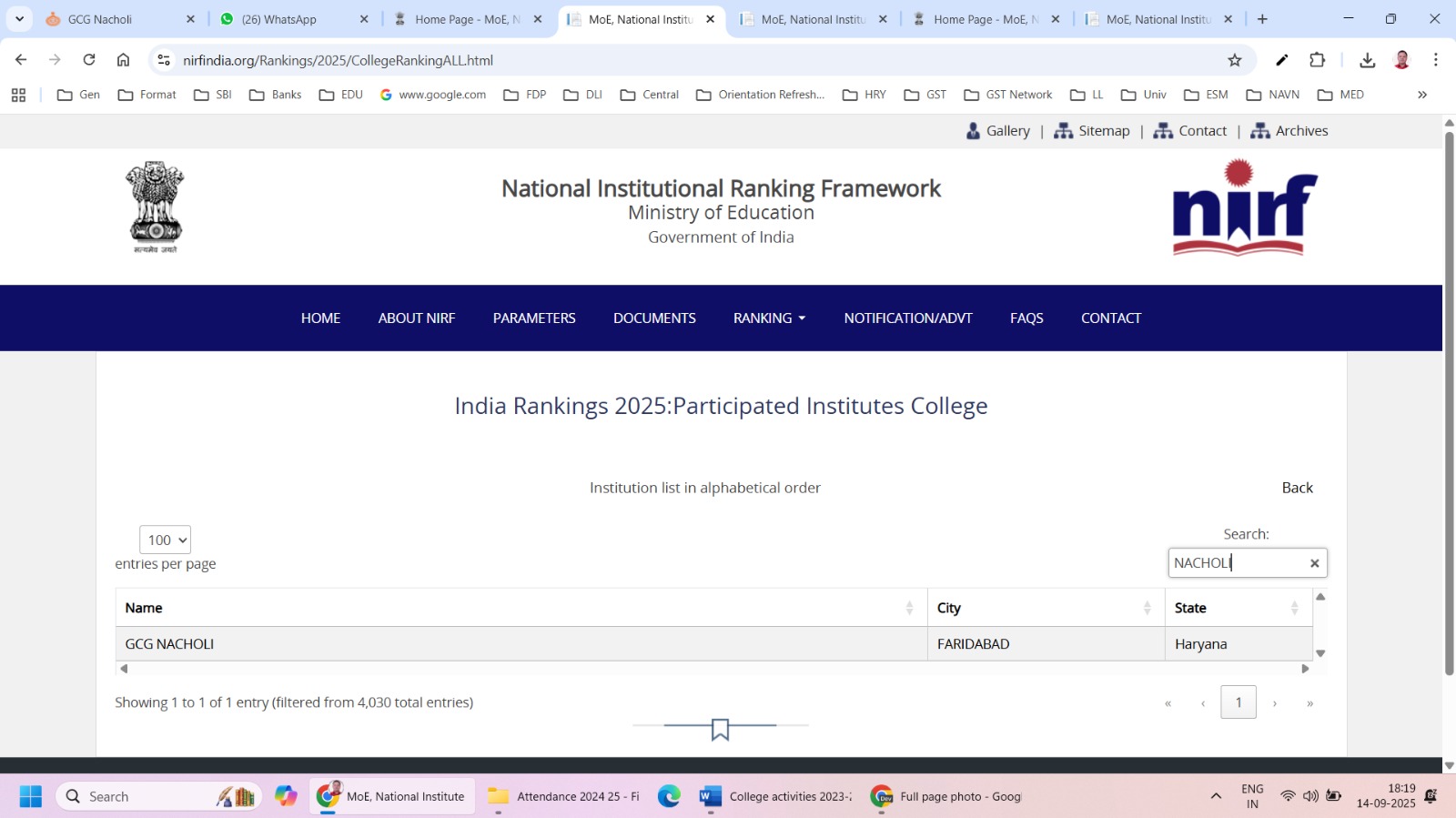1456x818 pixels.
Task: Switch to the WhatsApp tab
Action: [293, 19]
